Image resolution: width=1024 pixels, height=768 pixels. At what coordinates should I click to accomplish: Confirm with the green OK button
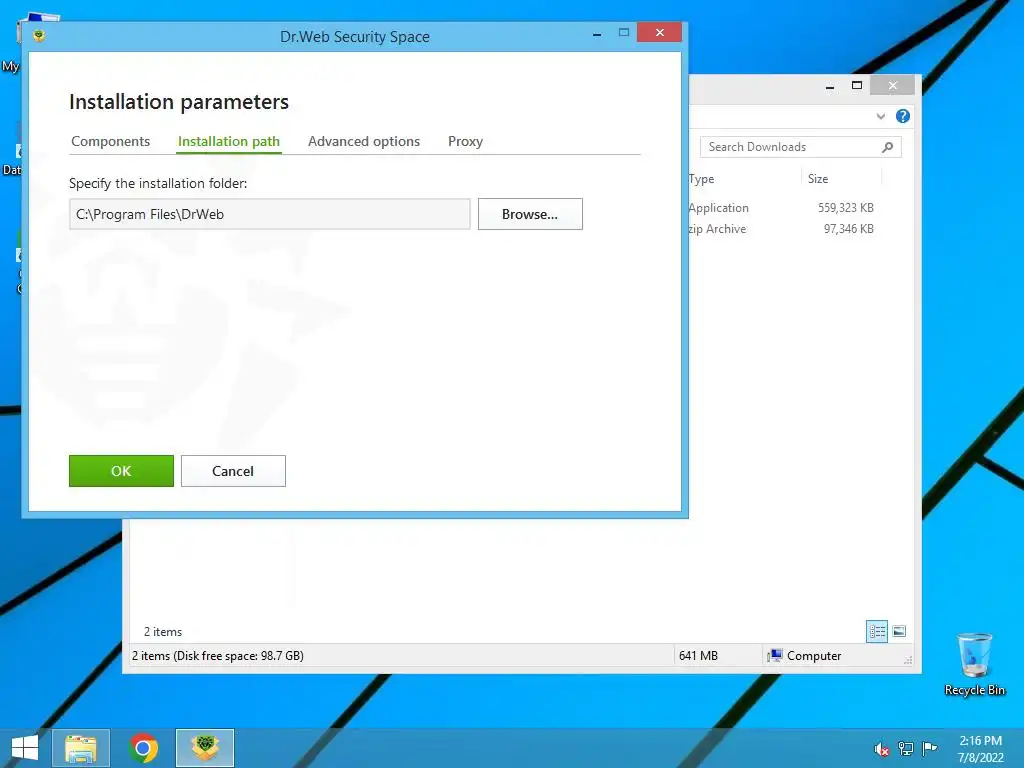coord(121,471)
